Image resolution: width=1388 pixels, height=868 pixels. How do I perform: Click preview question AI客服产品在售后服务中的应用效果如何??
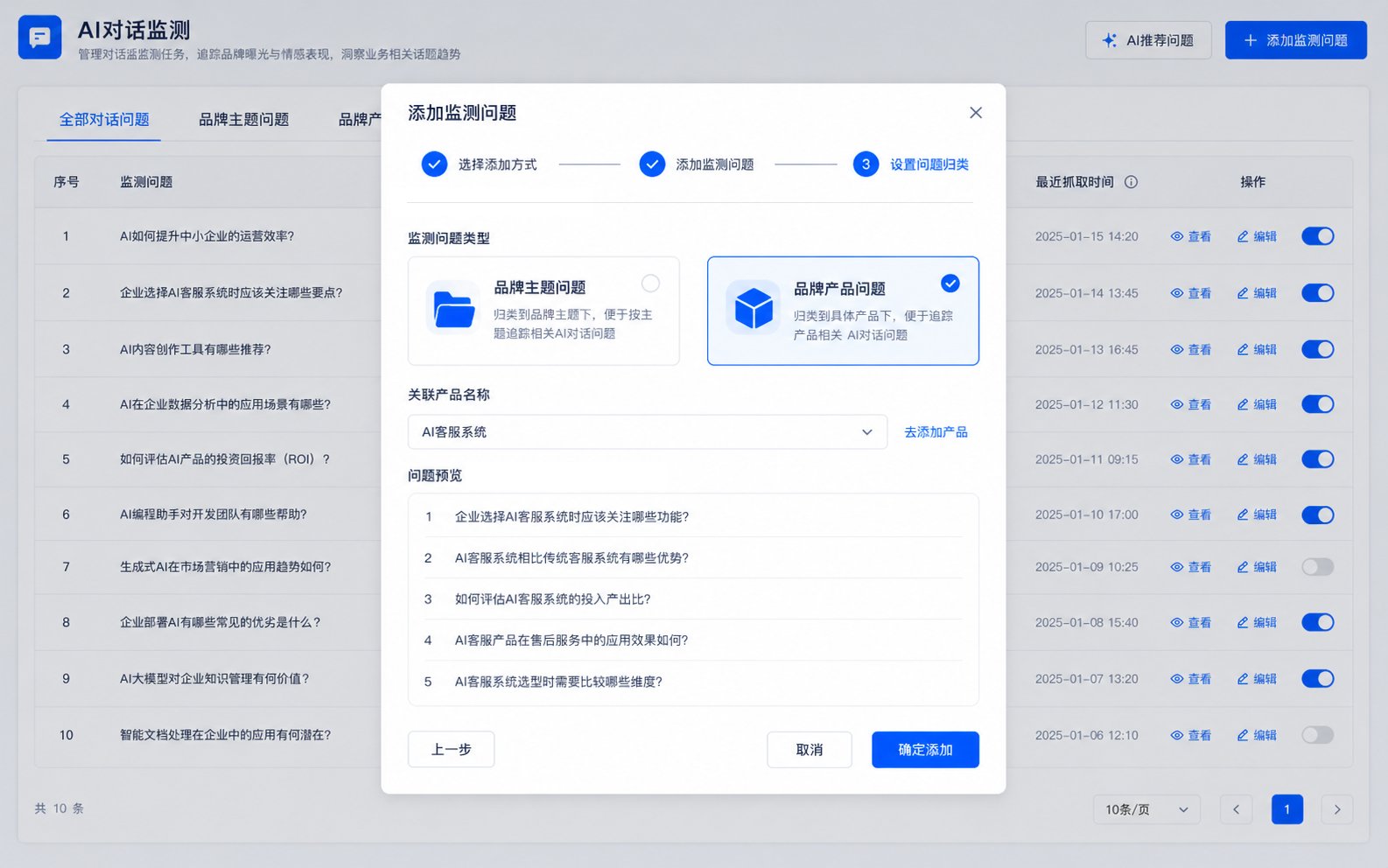click(x=571, y=640)
